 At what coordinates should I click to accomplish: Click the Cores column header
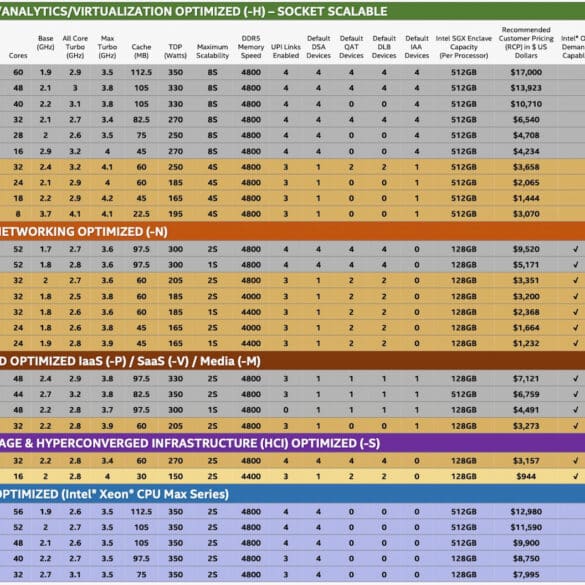18,56
